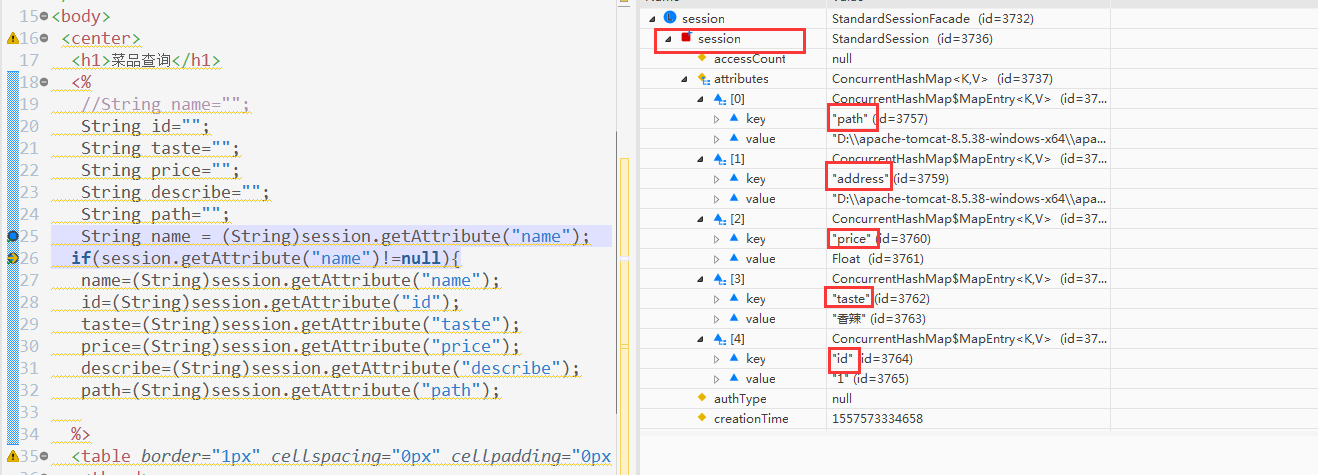
Task: Collapse the attributes ConcurrentHashMap node
Action: (x=686, y=78)
